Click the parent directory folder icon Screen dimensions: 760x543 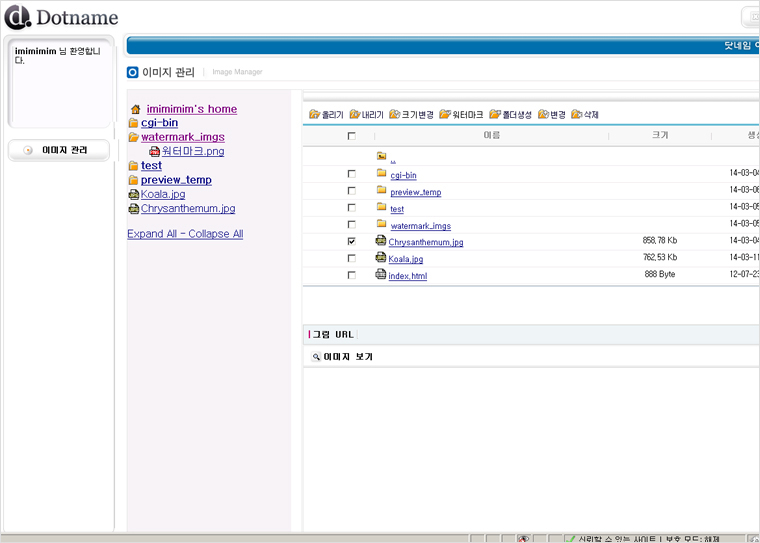pyautogui.click(x=381, y=156)
